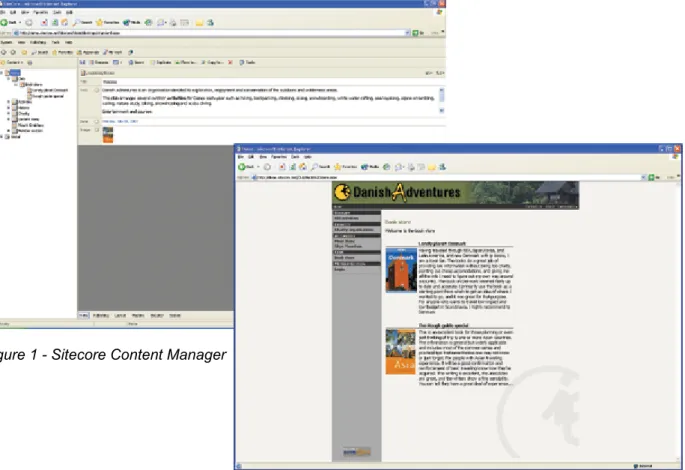Click up arrow of text field scrollbar
Image resolution: width=685 pixels, height=470 pixels.
442,90
